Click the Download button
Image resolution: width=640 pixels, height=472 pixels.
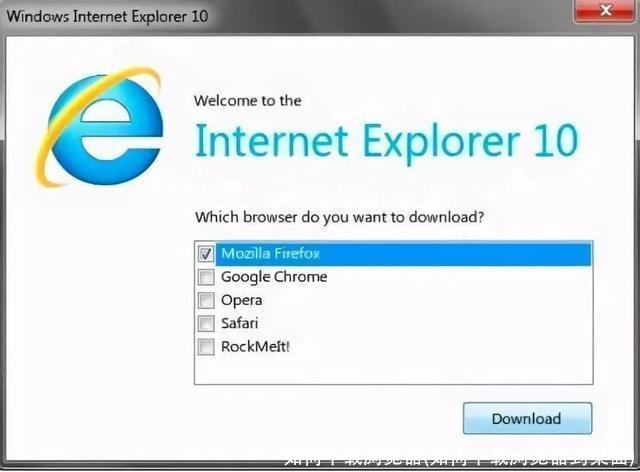[x=527, y=418]
